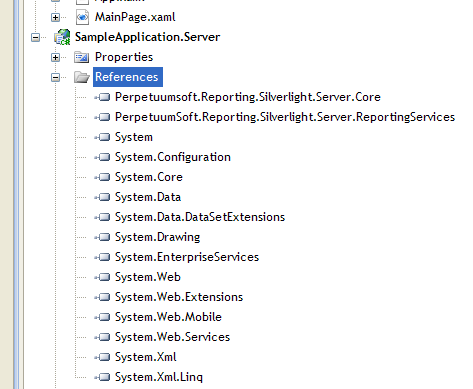The image size is (473, 389).
Task: Select the System.Web.Extensions reference
Action: click(179, 297)
